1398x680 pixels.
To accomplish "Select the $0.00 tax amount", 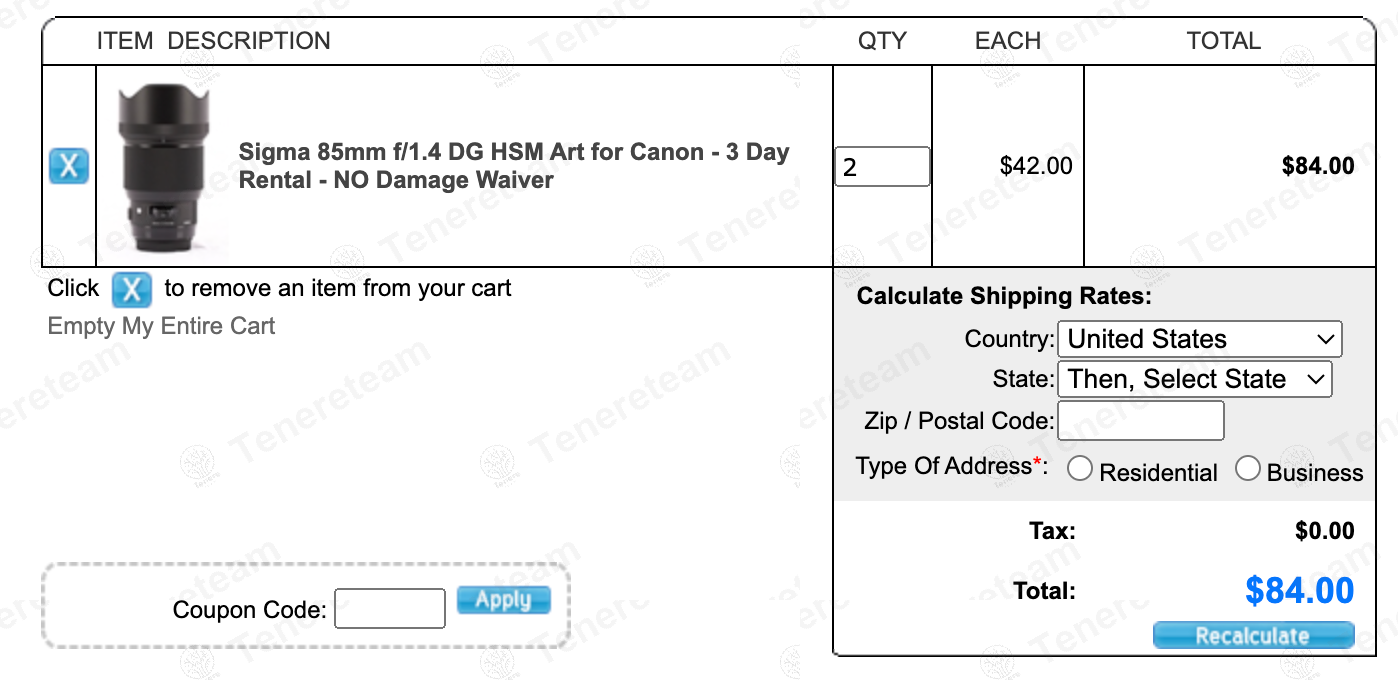I will [x=1324, y=531].
